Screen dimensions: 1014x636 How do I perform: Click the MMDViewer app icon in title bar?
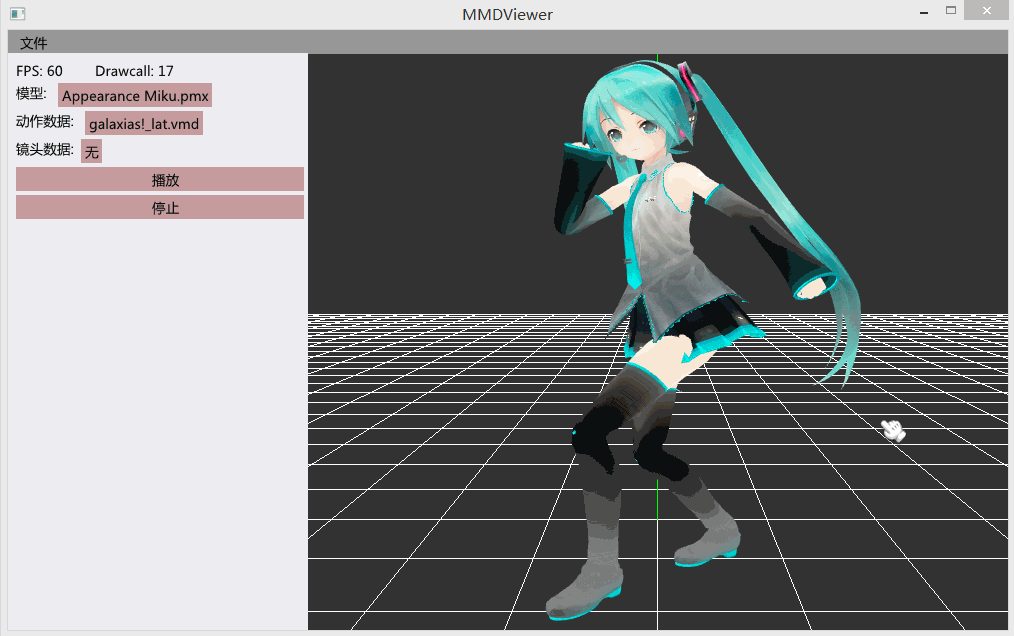point(17,14)
